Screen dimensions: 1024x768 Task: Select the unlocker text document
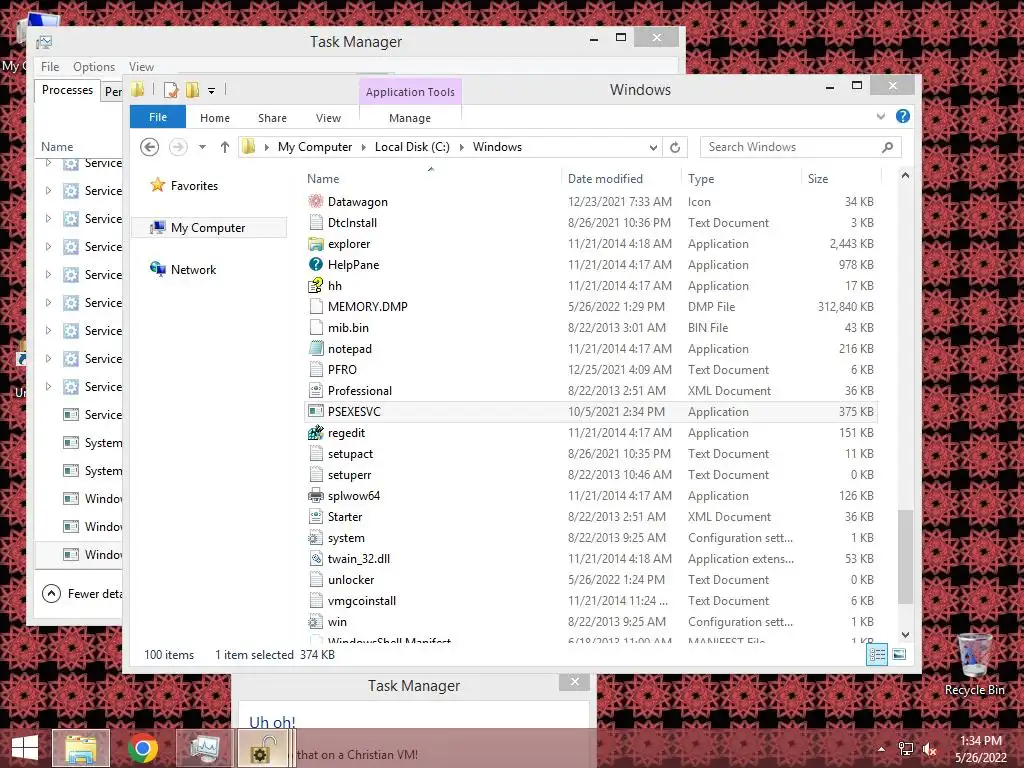click(x=590, y=580)
